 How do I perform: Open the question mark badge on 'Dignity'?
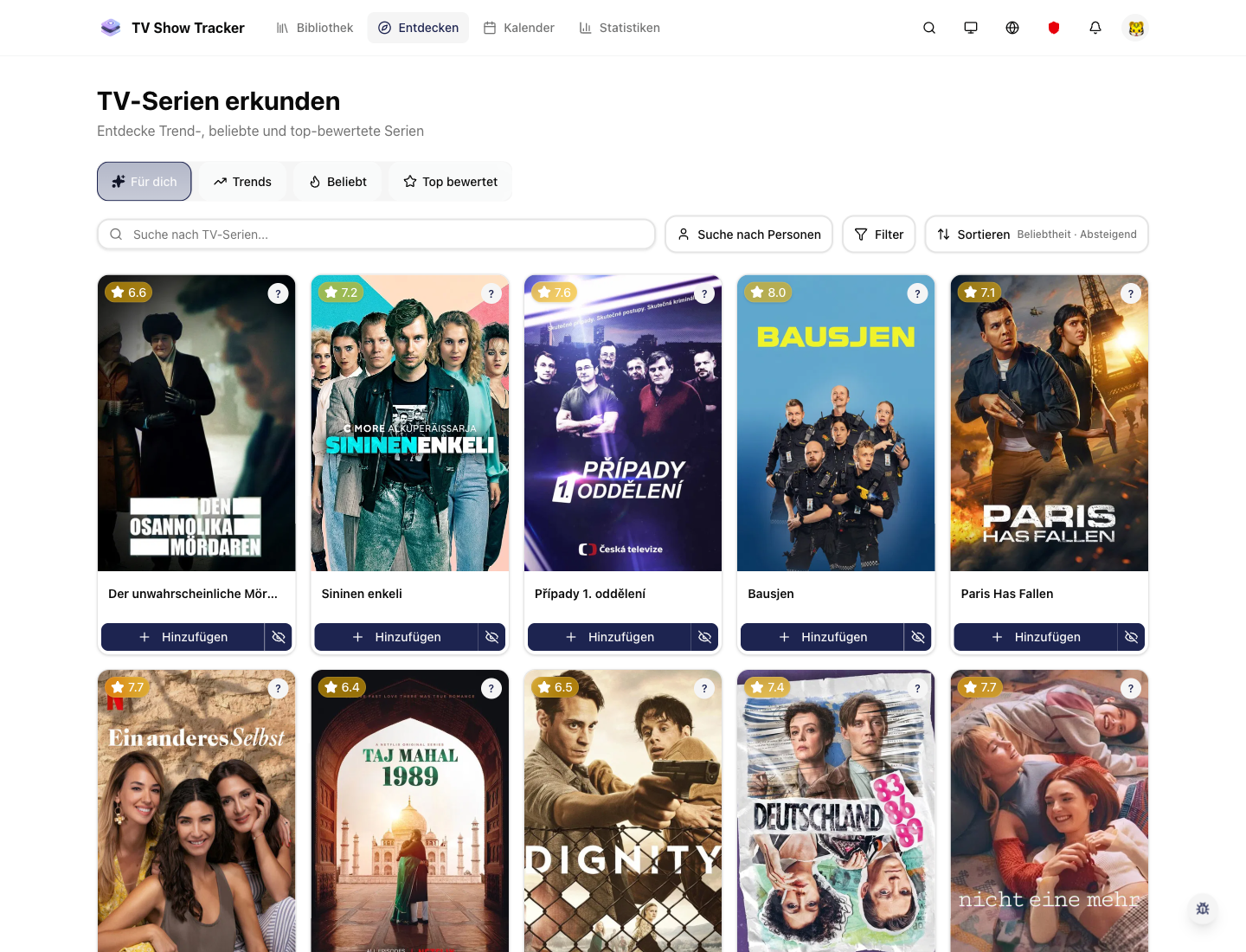click(703, 688)
